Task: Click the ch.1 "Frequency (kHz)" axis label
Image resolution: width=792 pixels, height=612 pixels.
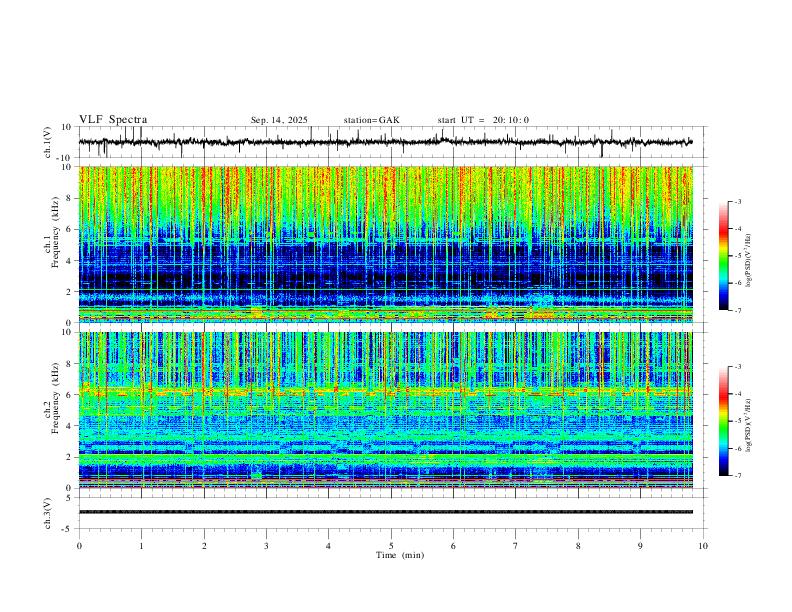Action: [55, 232]
